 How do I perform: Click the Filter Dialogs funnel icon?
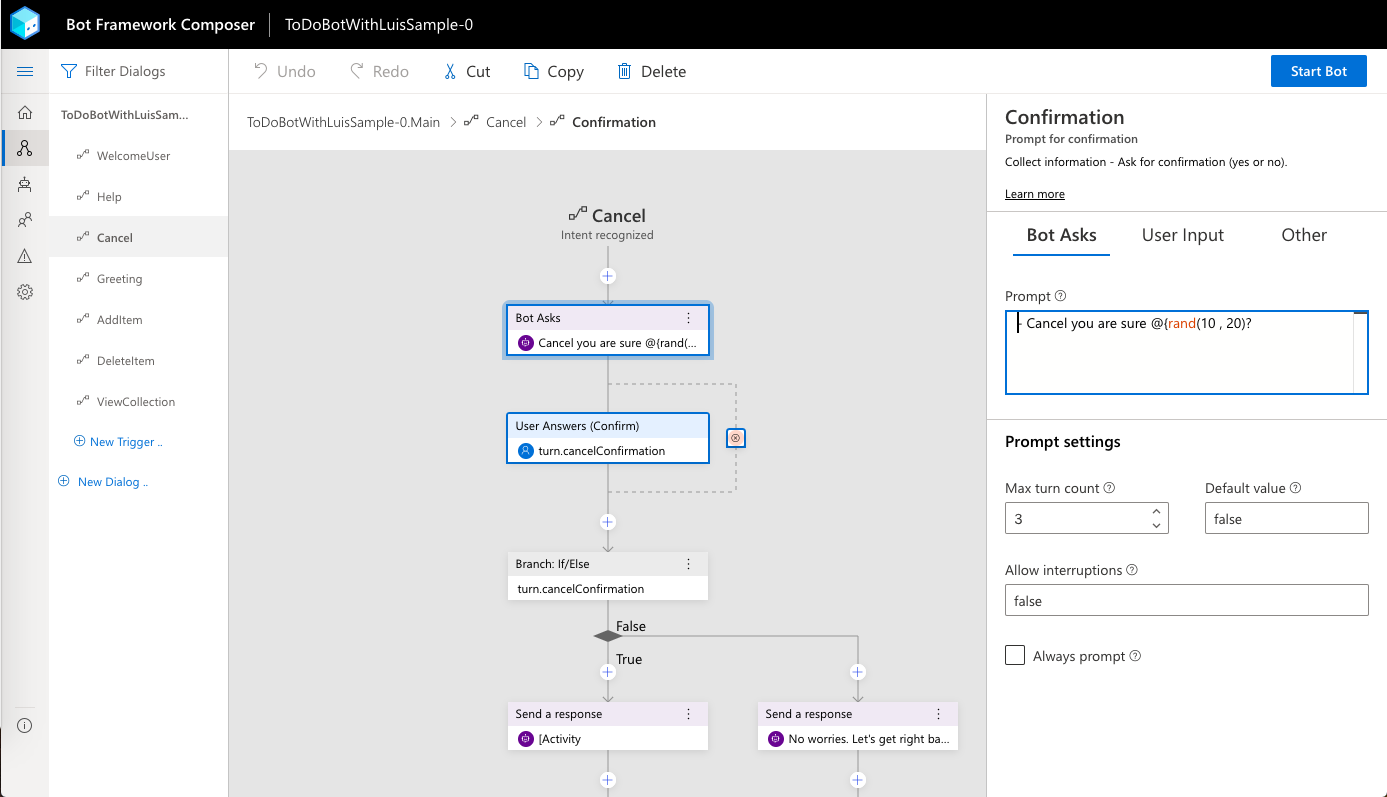[x=68, y=71]
